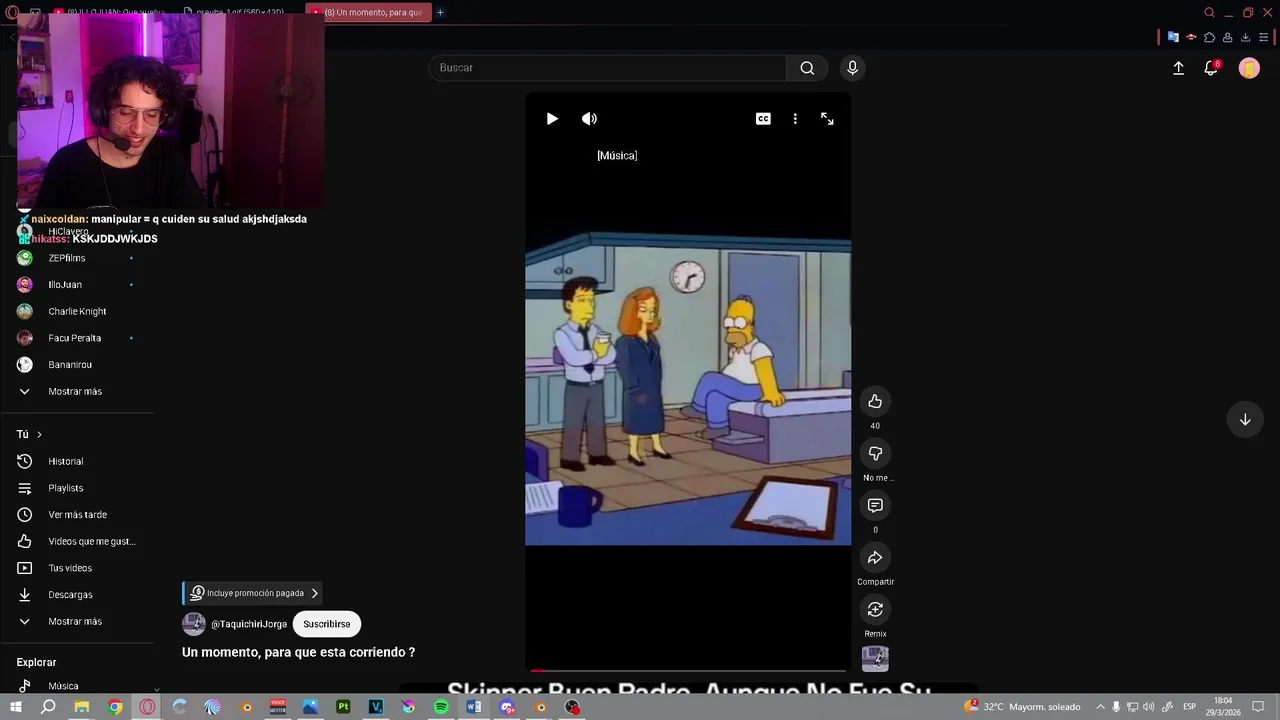Screen dimensions: 1280x720
Task: Open browser downloads icon
Action: click(1245, 37)
